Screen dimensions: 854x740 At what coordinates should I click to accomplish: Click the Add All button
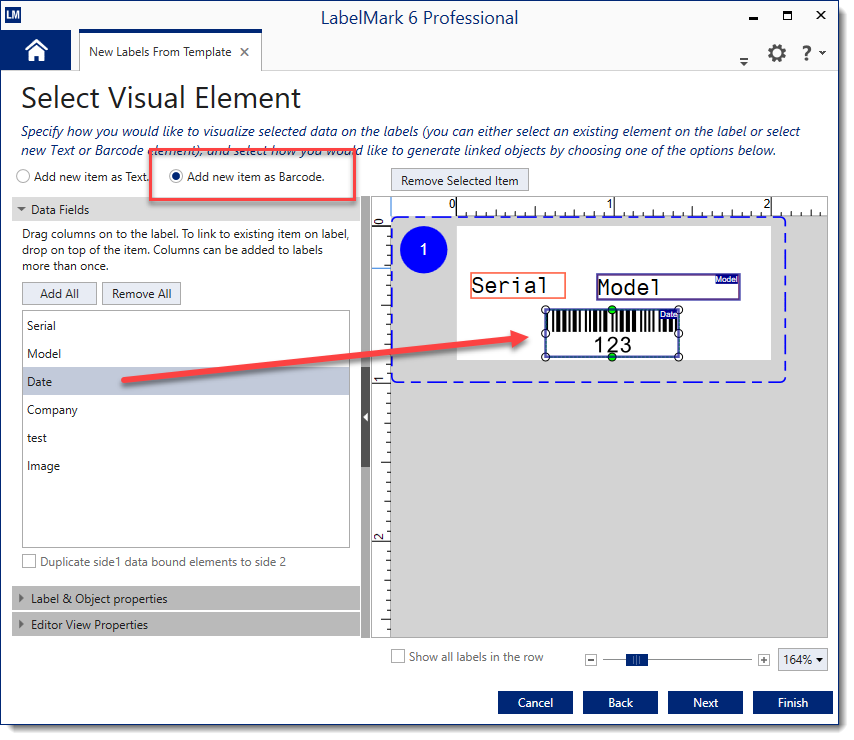coord(59,294)
